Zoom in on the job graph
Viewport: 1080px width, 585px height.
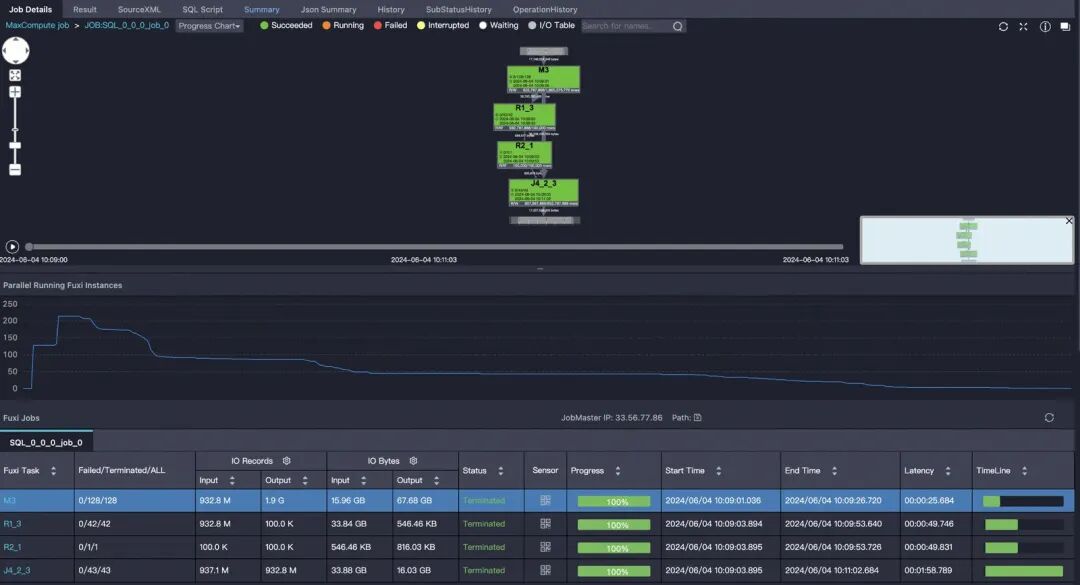coord(15,92)
